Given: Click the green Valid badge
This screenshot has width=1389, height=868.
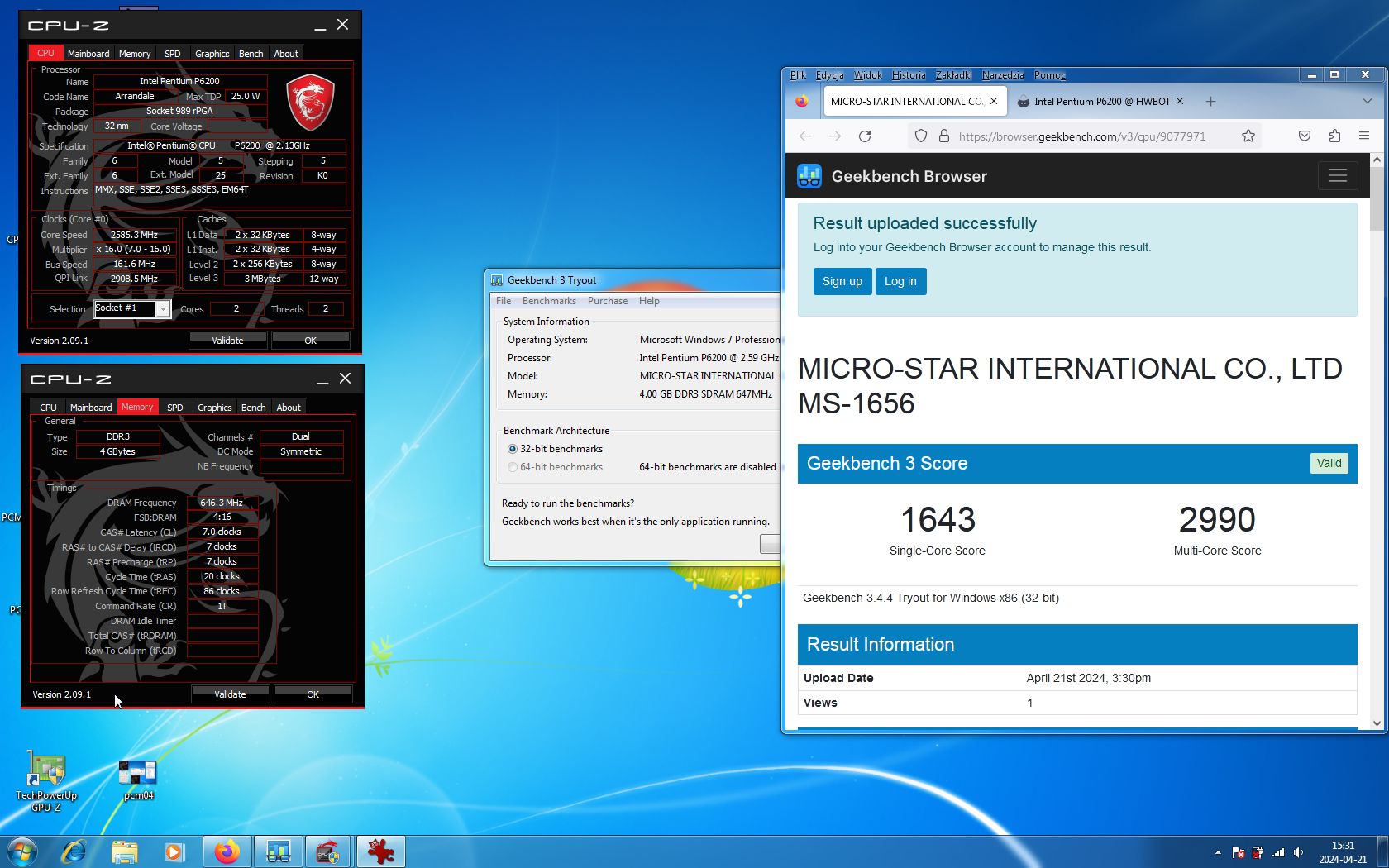Looking at the screenshot, I should pos(1329,463).
